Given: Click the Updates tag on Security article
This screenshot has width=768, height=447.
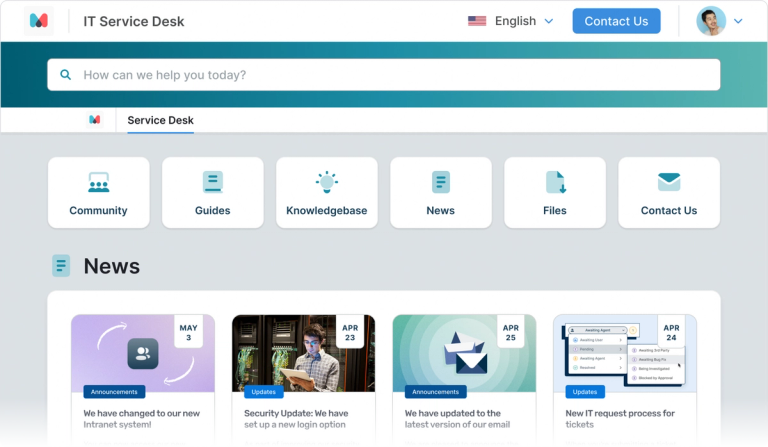Looking at the screenshot, I should click(x=264, y=392).
